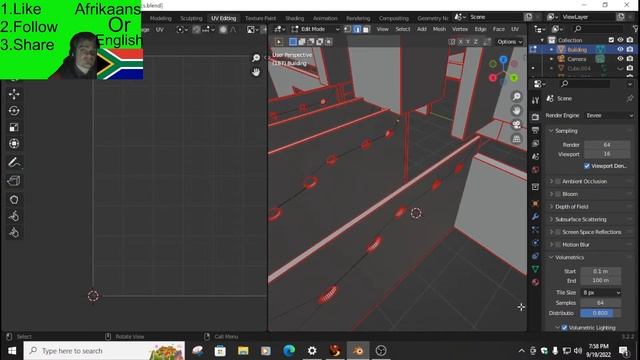Toggle camera view in 3D viewport
640x360 pixels.
click(x=517, y=124)
